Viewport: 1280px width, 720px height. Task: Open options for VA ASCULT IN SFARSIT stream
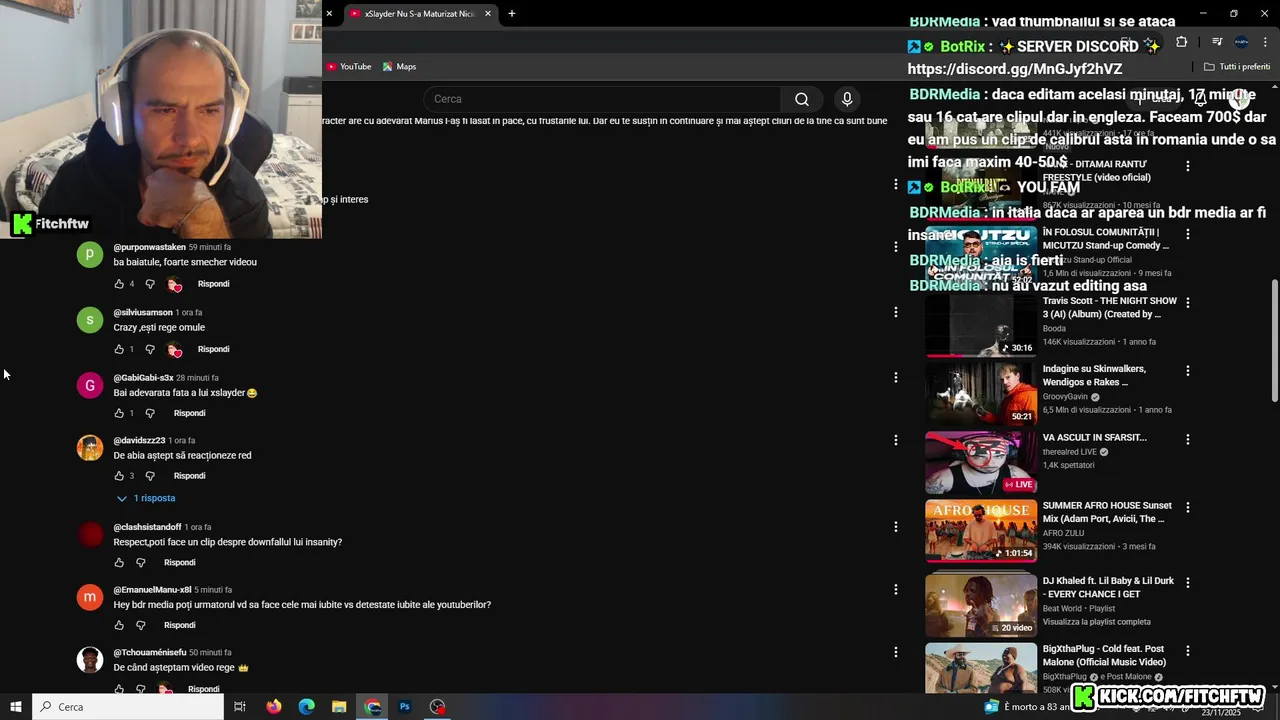click(1188, 438)
